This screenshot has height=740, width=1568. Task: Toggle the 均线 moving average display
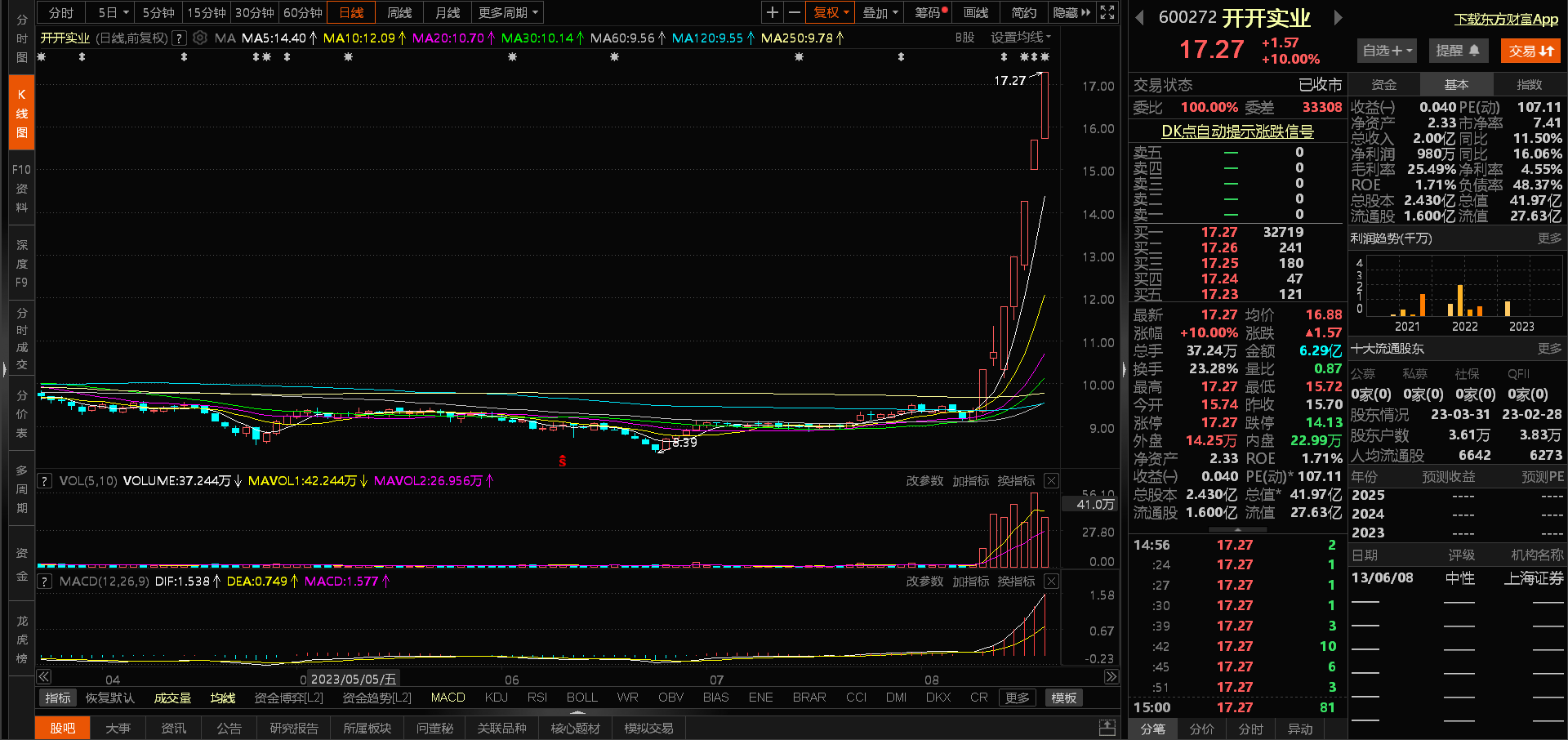[x=222, y=698]
